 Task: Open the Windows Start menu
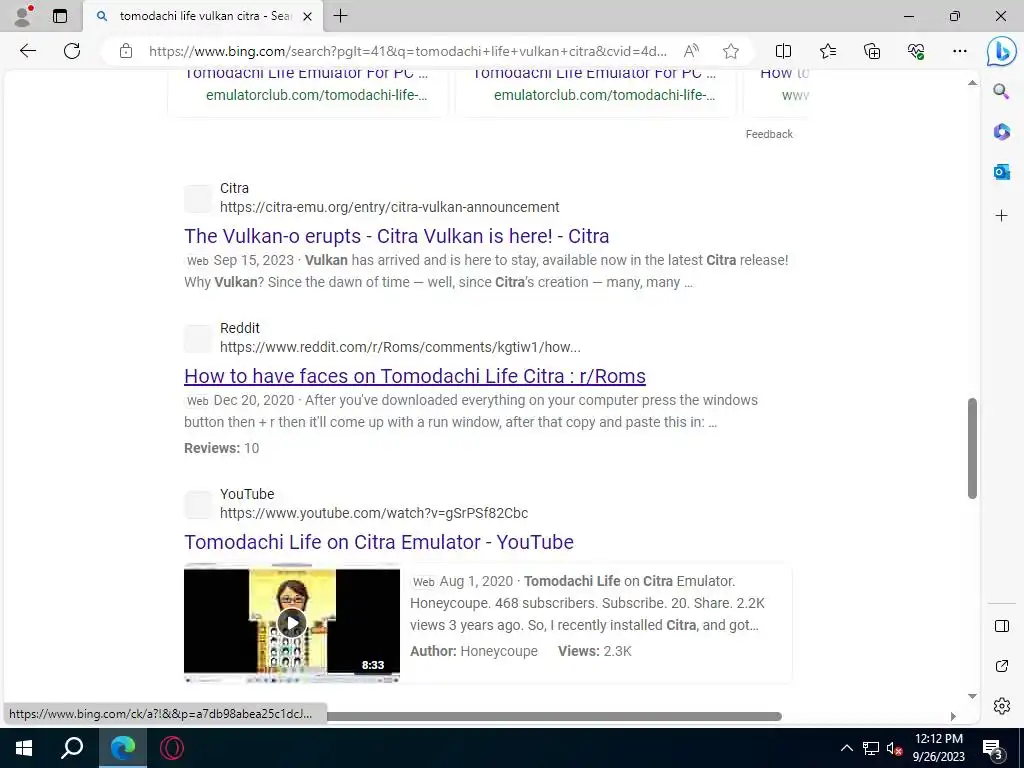(x=24, y=748)
